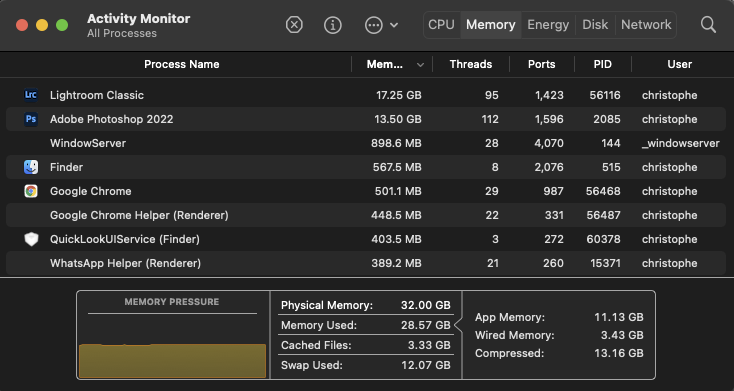Click the 17.25 GB memory value
This screenshot has width=734, height=391.
click(399, 95)
